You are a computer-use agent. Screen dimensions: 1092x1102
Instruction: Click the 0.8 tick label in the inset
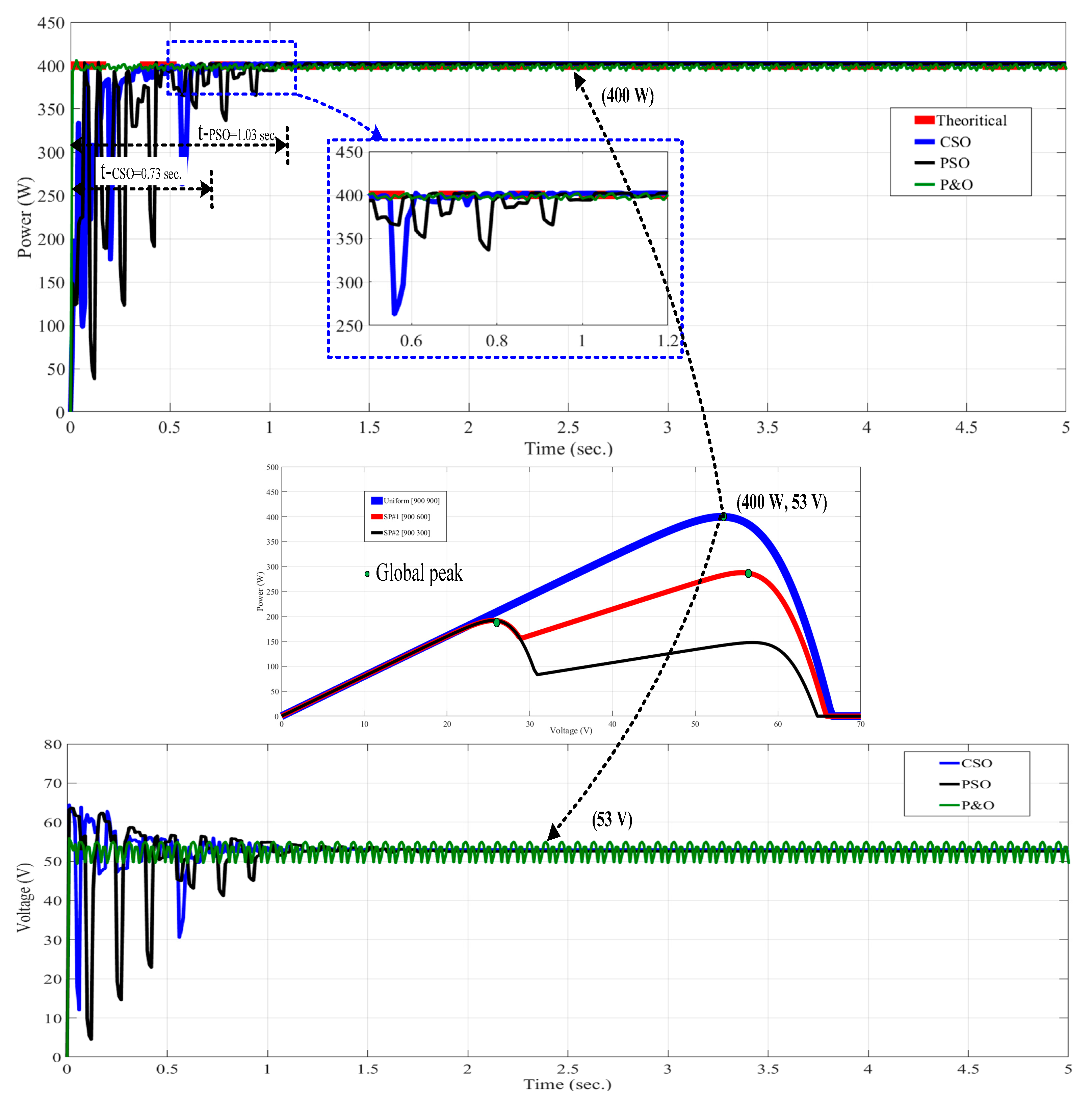[496, 341]
